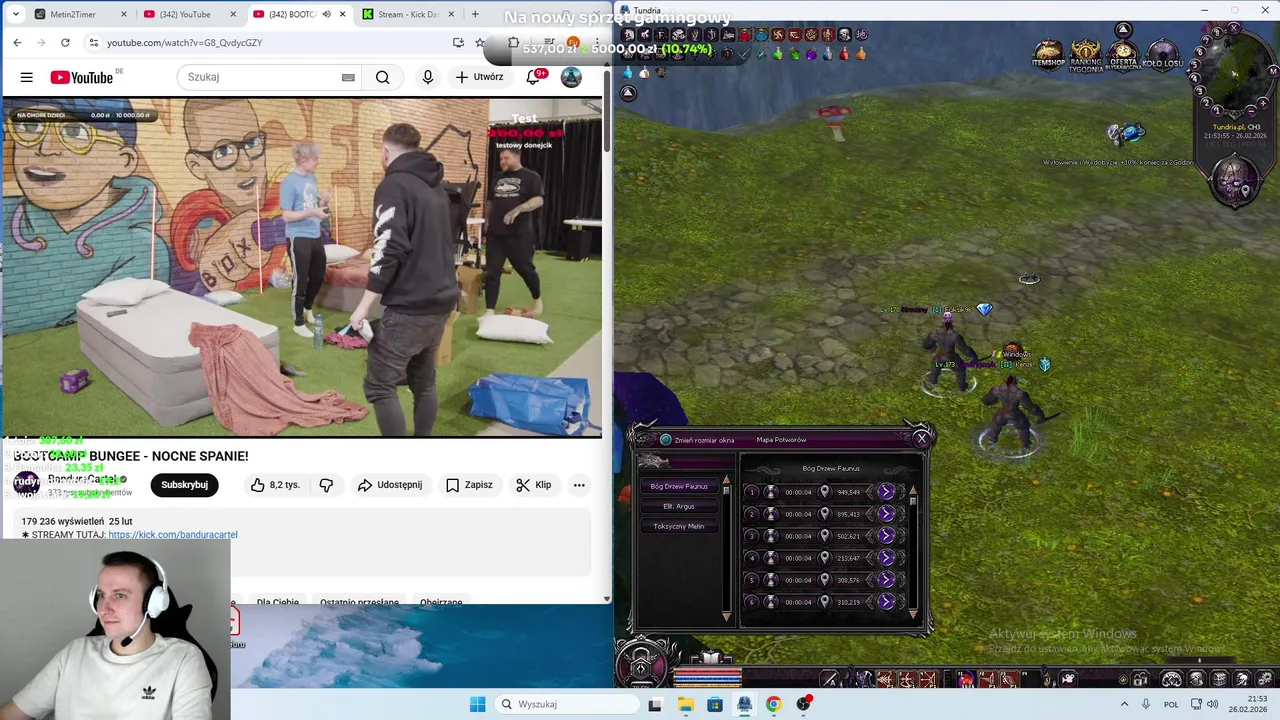Open a new Chrome tab
The width and height of the screenshot is (1280, 720).
475,14
